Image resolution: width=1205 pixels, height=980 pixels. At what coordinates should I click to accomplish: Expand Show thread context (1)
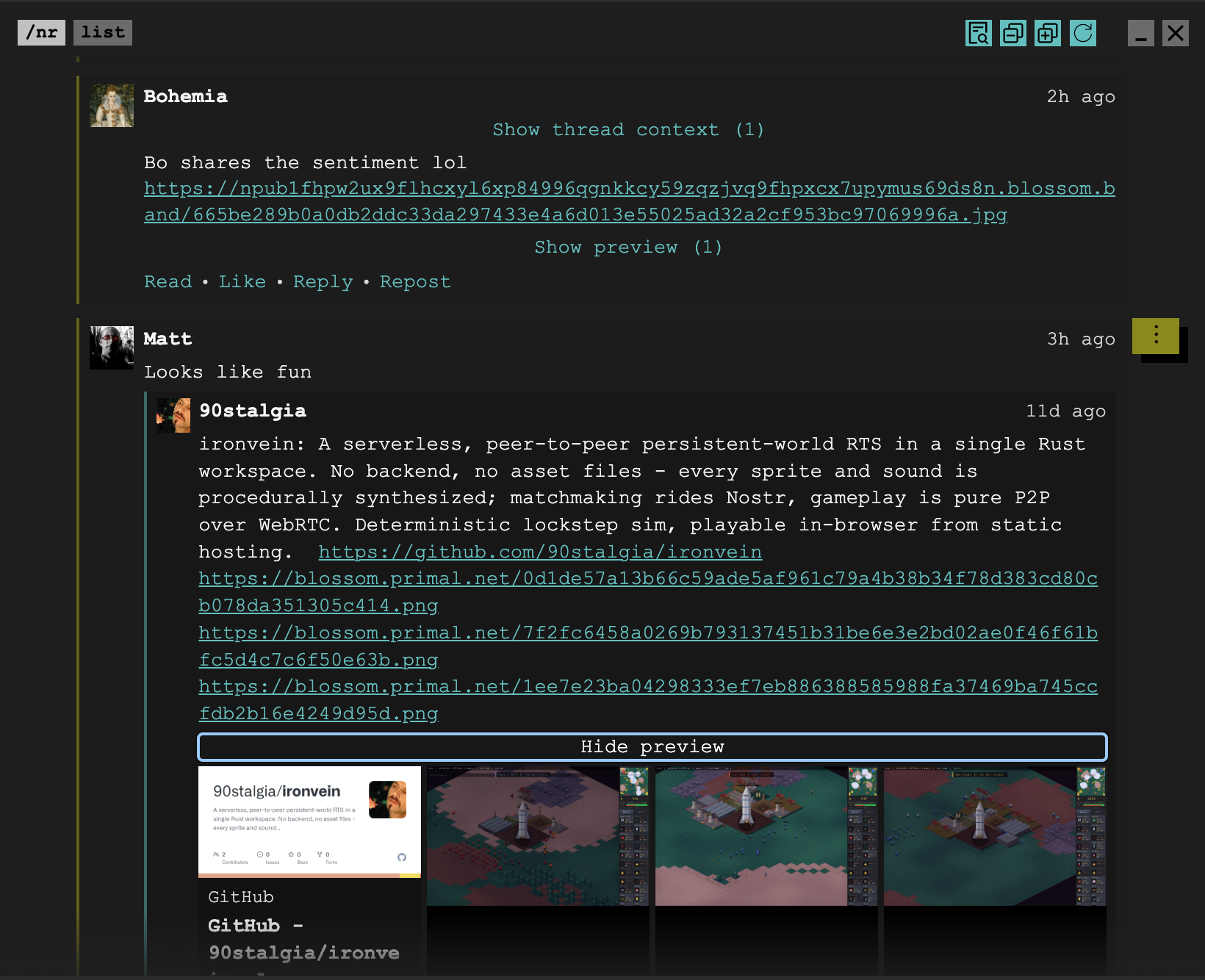tap(628, 130)
